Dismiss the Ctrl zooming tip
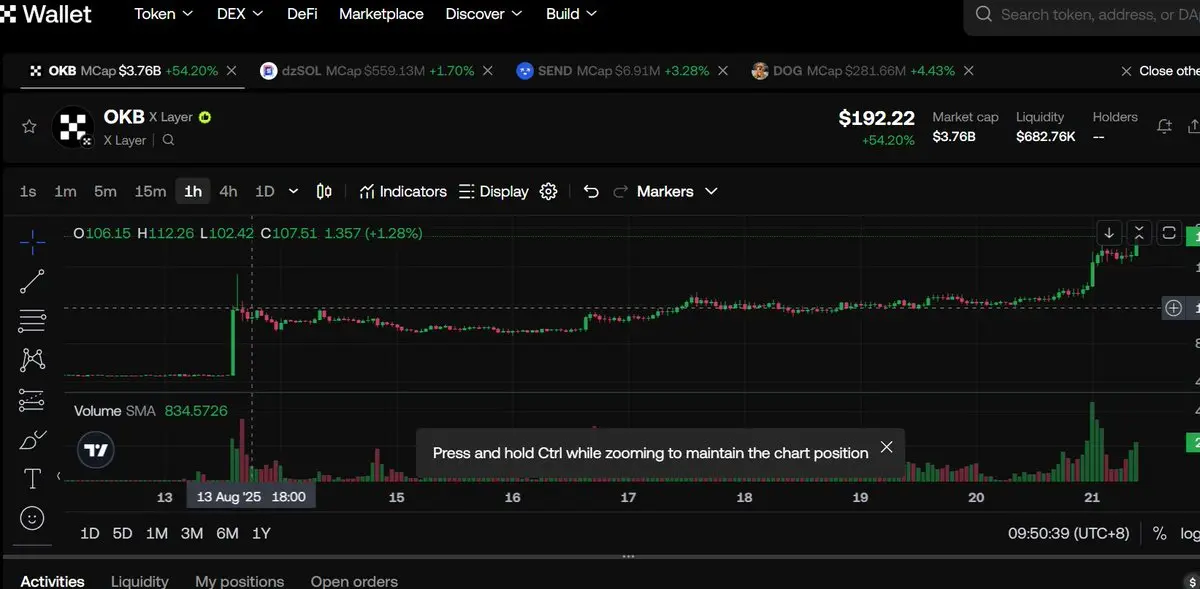 [886, 447]
